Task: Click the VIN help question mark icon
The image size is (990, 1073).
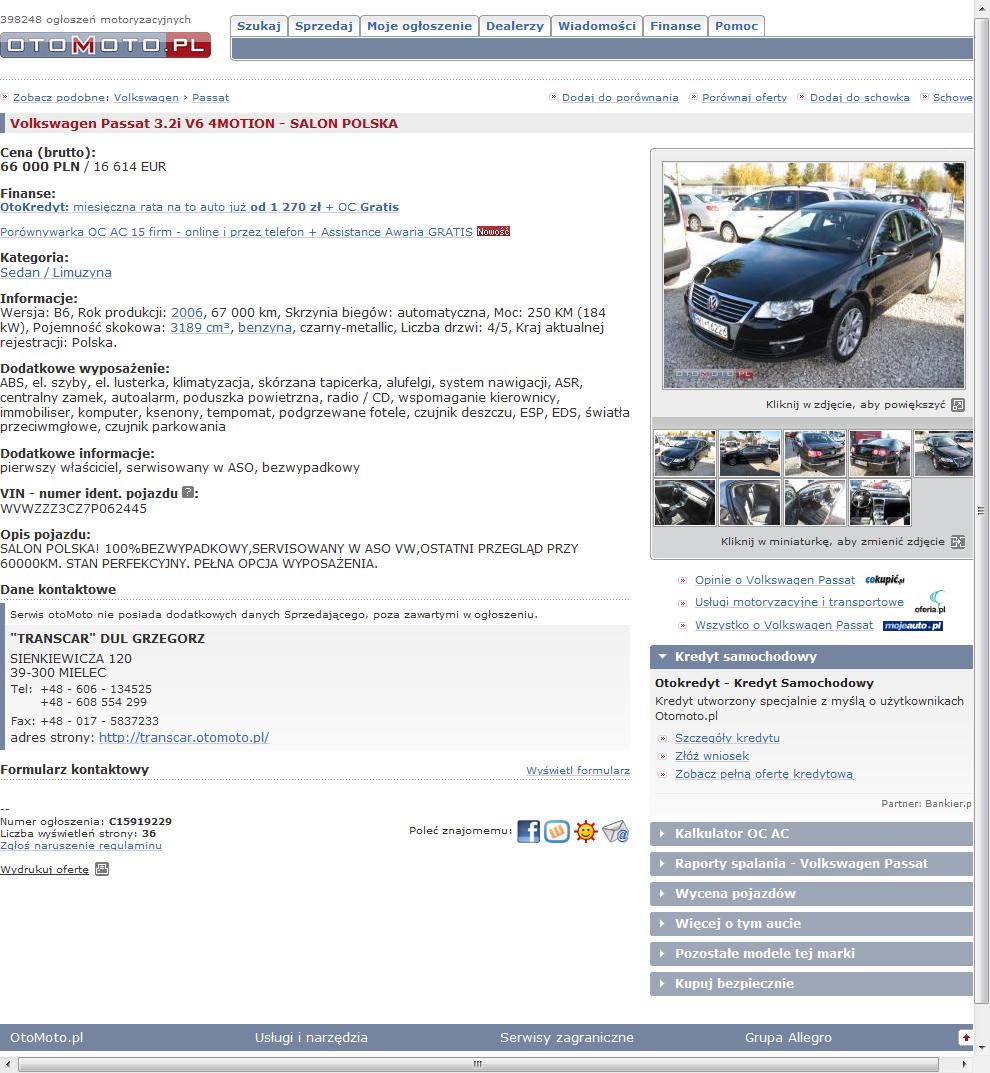Action: (188, 492)
